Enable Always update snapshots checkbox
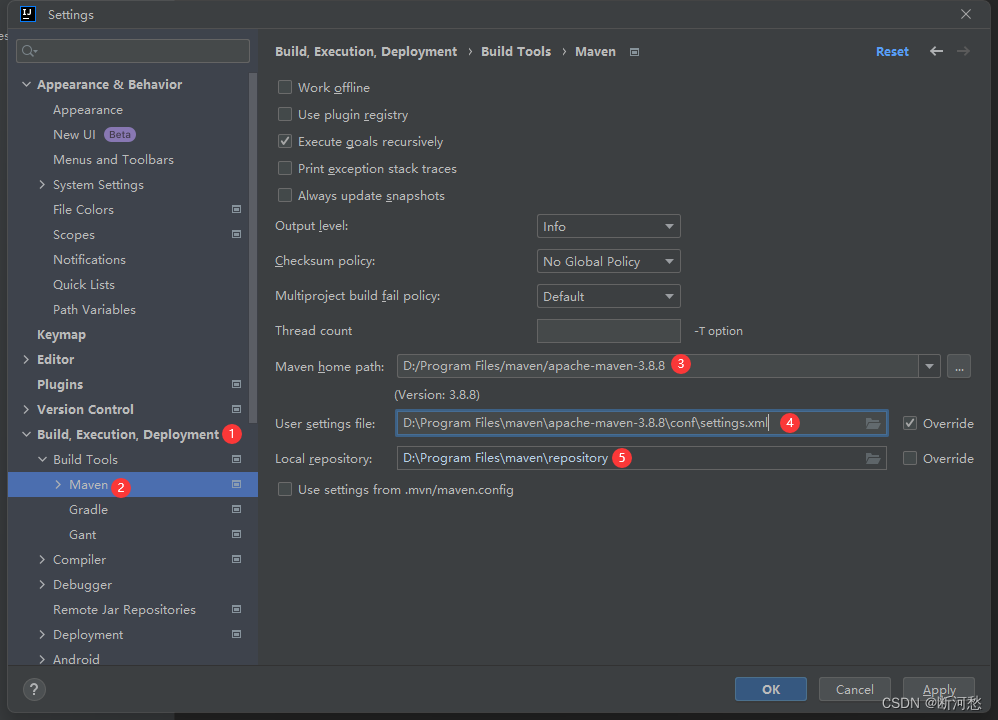Screen dimensions: 998x720 285,195
